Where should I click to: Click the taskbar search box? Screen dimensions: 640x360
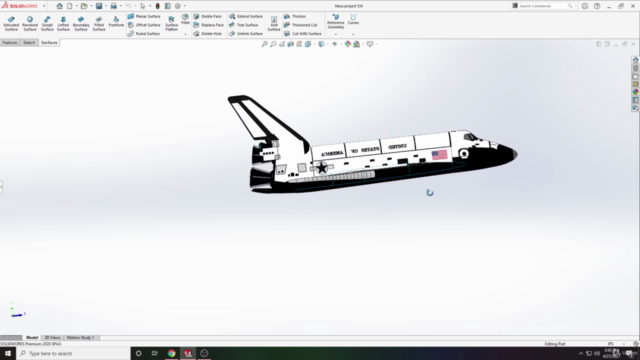click(x=73, y=353)
